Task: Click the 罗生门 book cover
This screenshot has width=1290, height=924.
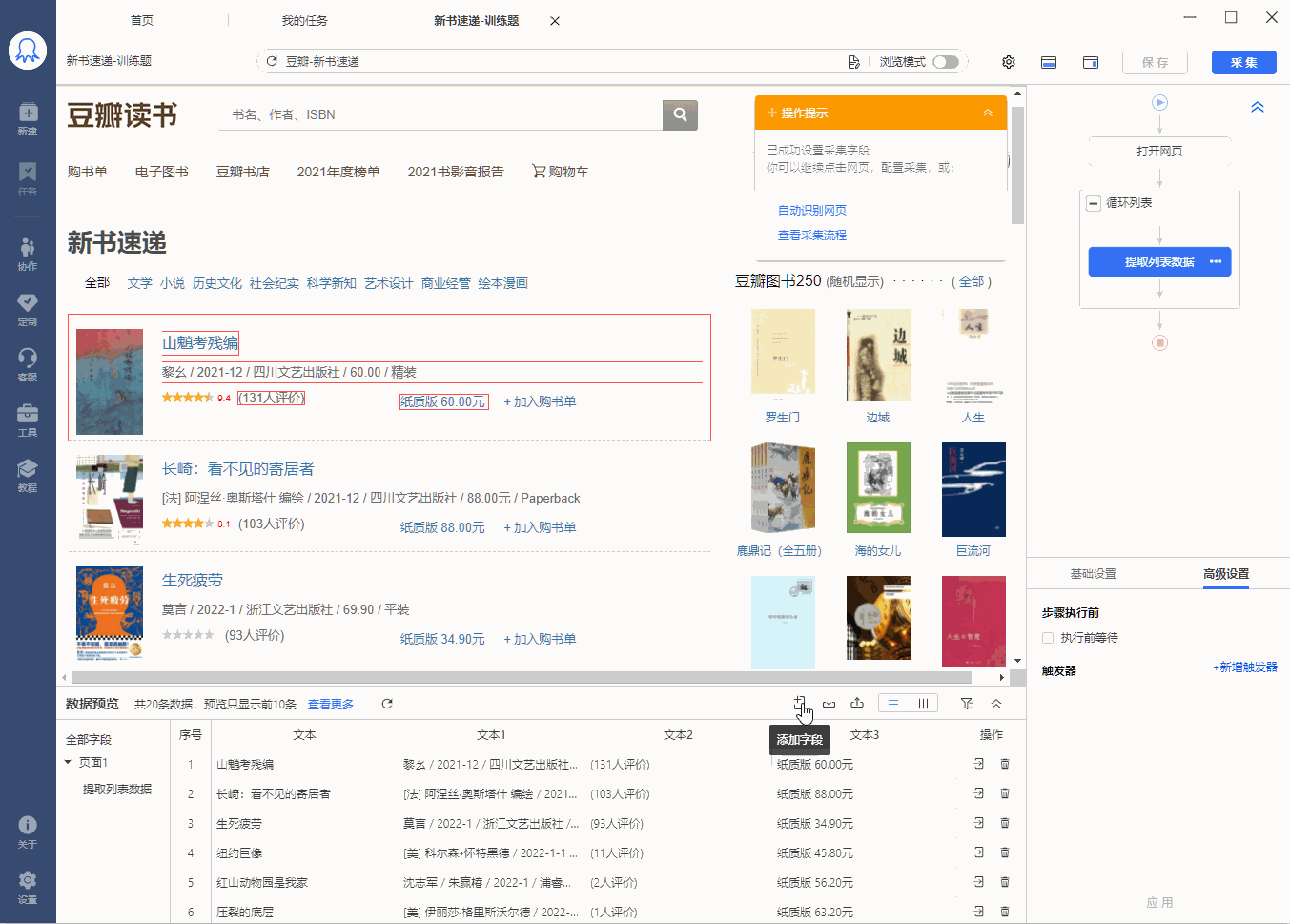Action: click(x=783, y=353)
